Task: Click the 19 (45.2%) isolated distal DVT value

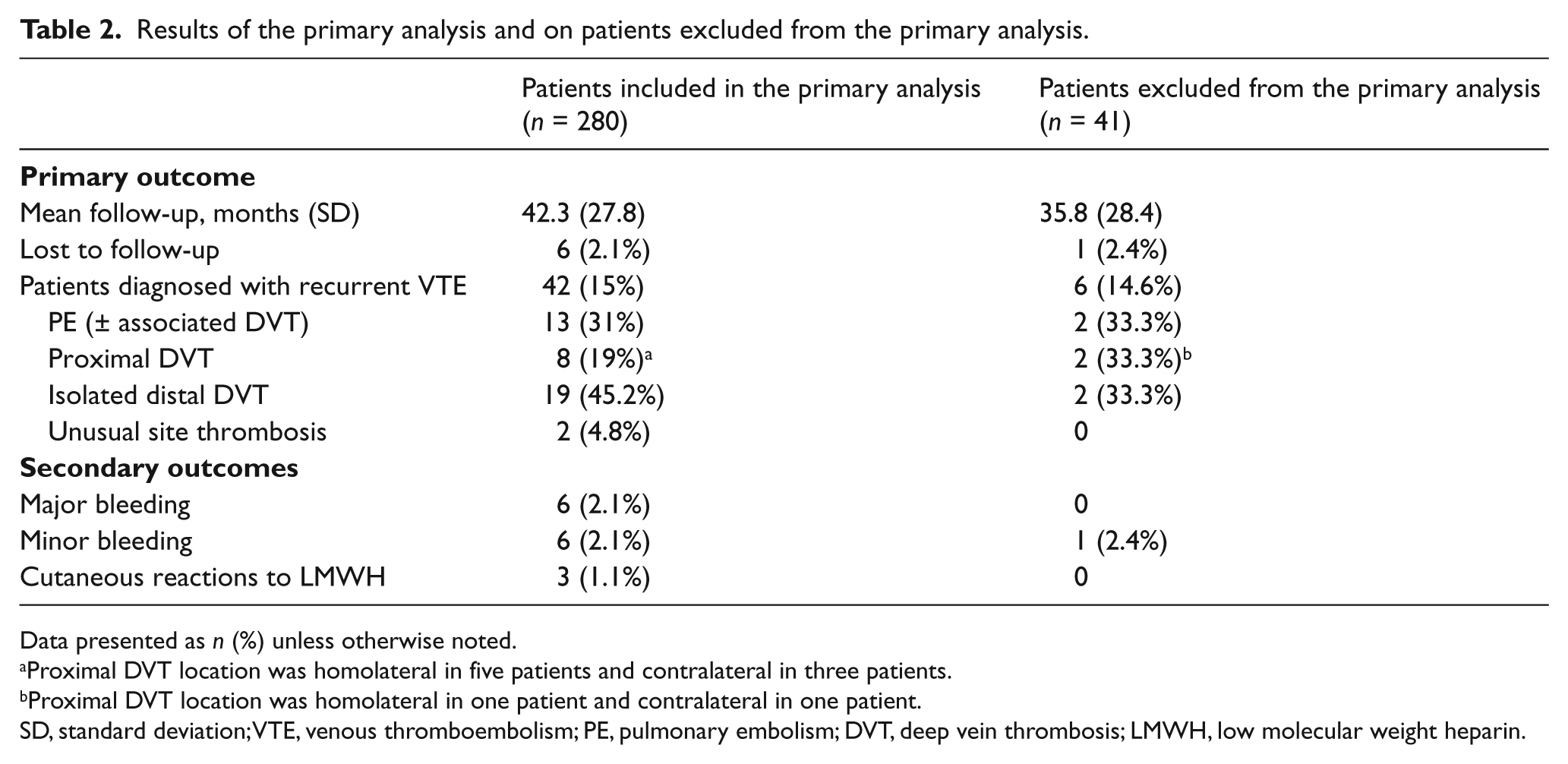Action: [x=604, y=396]
